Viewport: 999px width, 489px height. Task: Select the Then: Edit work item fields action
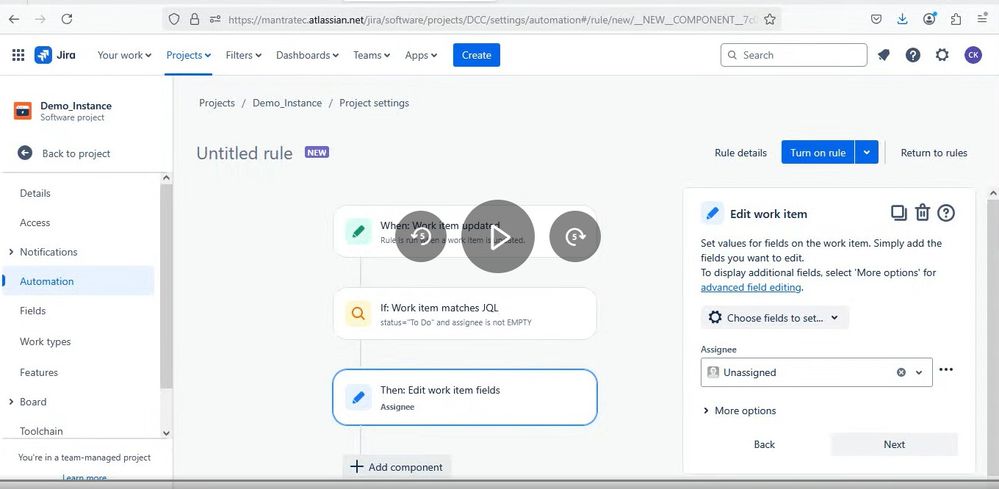(x=465, y=397)
